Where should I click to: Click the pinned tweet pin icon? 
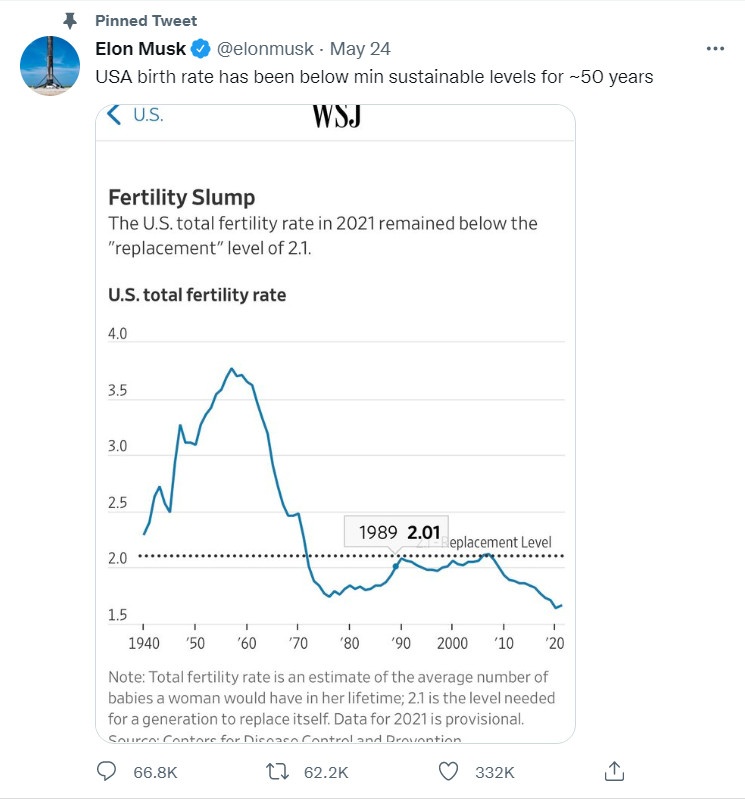click(70, 20)
